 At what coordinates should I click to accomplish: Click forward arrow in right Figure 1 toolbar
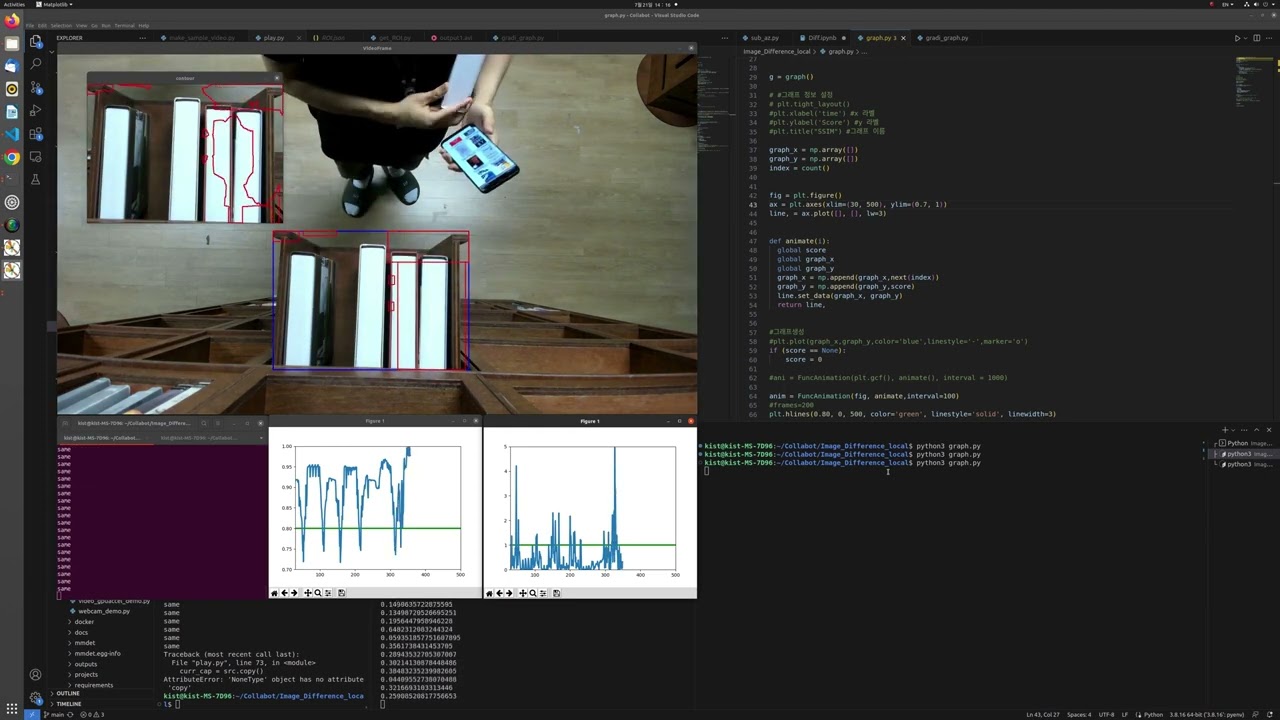509,593
